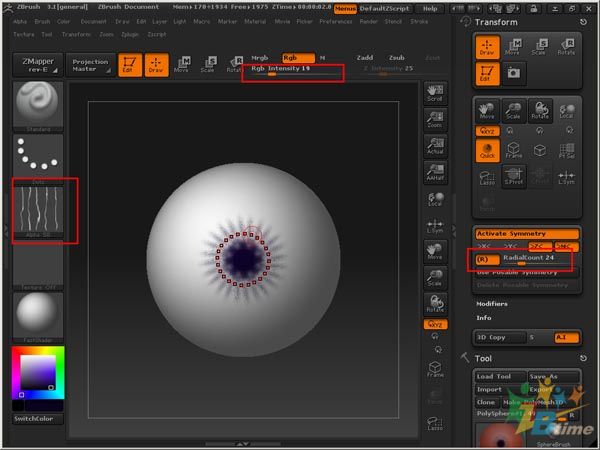Screen dimensions: 600x450
Task: Click Move M icon in Transform palette
Action: coord(513,47)
